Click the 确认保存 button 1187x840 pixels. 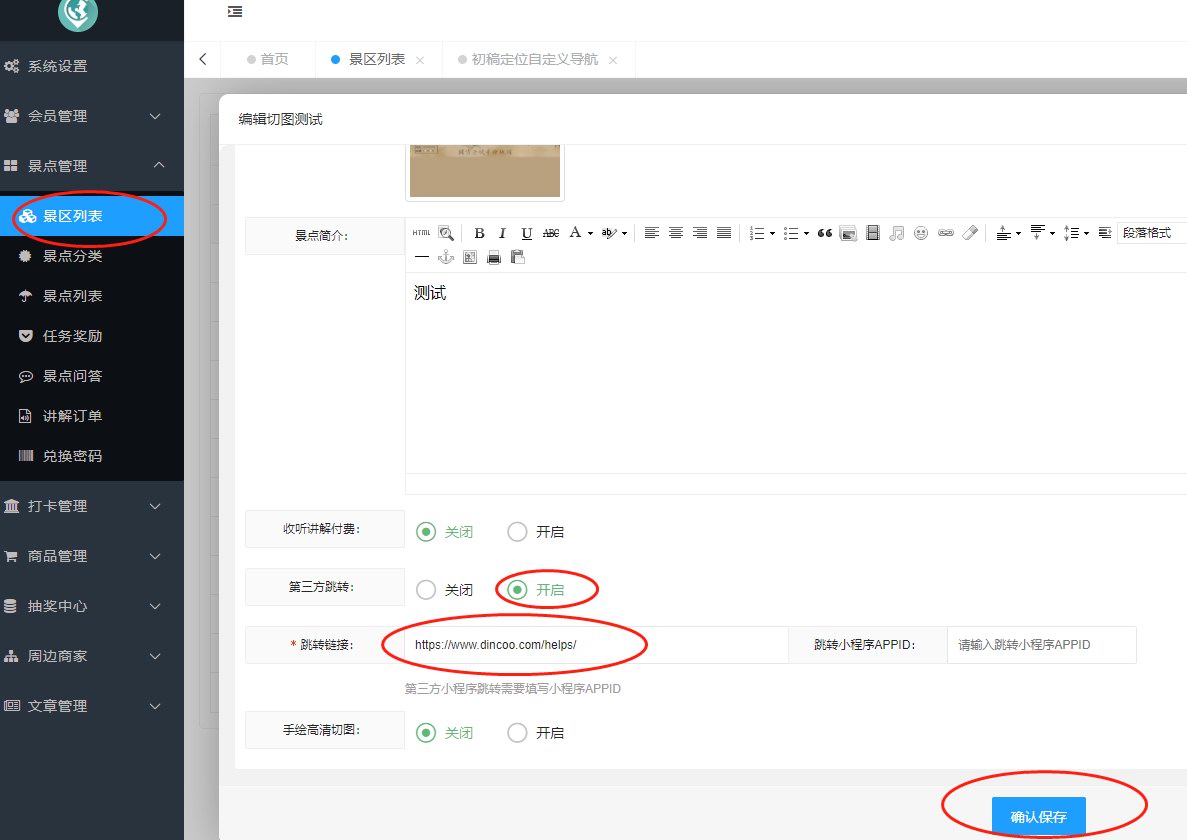(1038, 816)
